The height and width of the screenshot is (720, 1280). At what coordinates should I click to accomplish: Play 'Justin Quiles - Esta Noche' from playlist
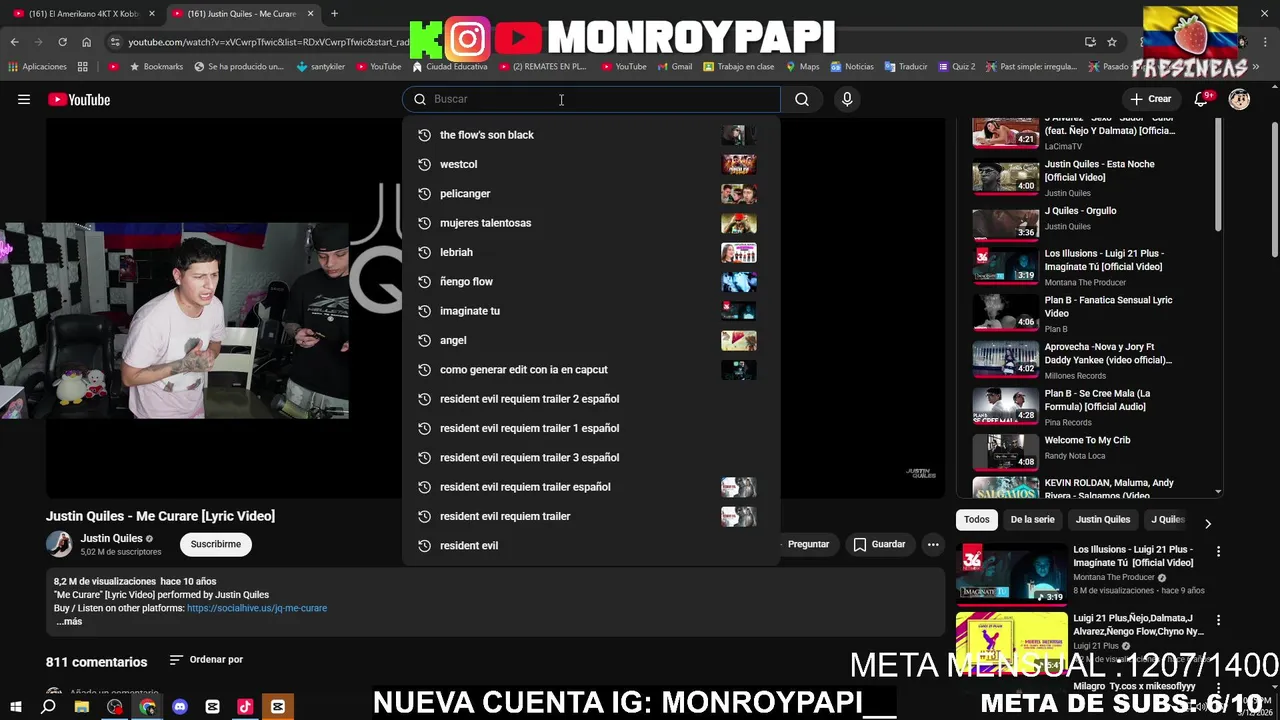pos(1076,177)
